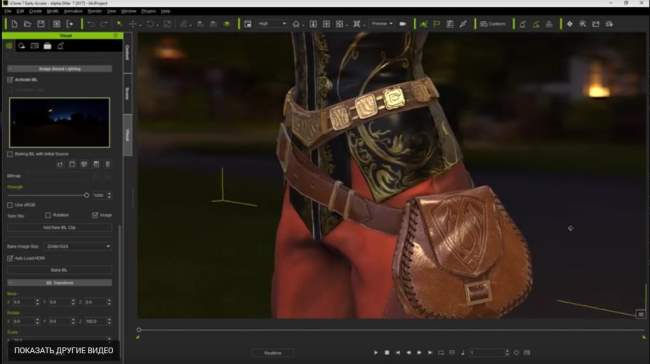Click the eyedropper picker toolbar icon
The image size is (650, 364).
click(x=463, y=24)
